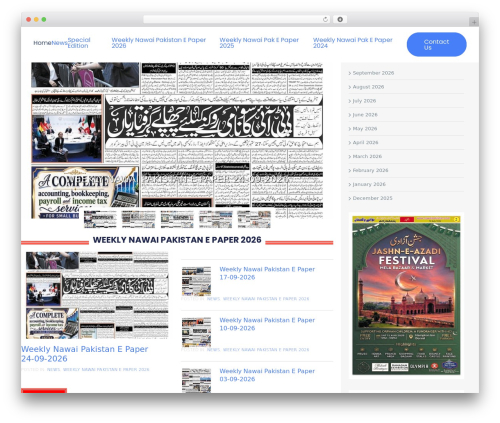The width and height of the screenshot is (500, 423).
Task: Open Weekly Nawai Pakistan E Paper 03-09-2026 link
Action: 267,375
